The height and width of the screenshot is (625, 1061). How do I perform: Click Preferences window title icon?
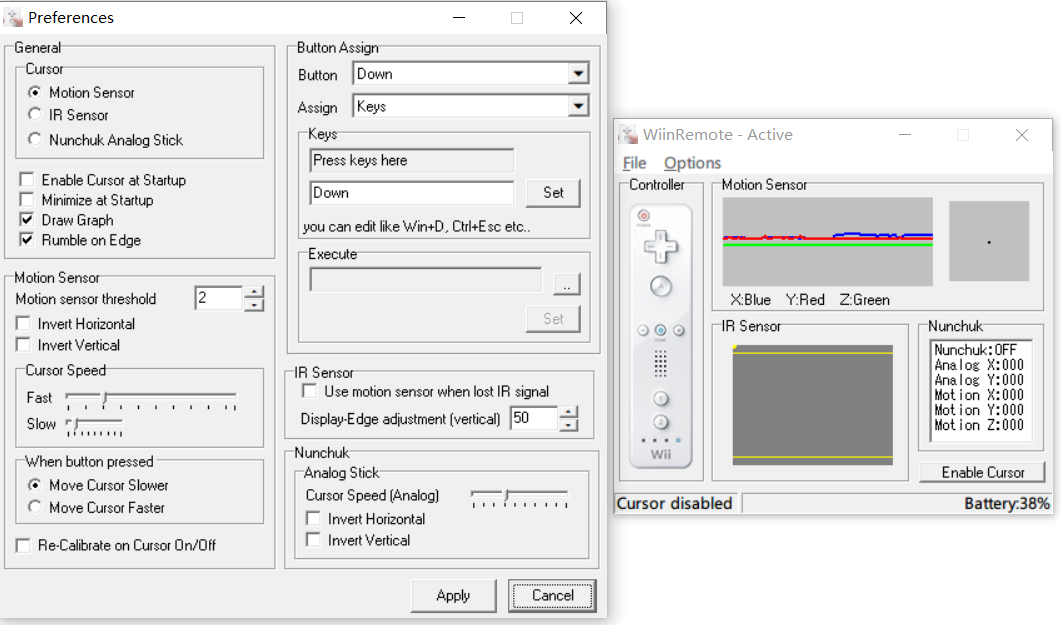[x=13, y=17]
